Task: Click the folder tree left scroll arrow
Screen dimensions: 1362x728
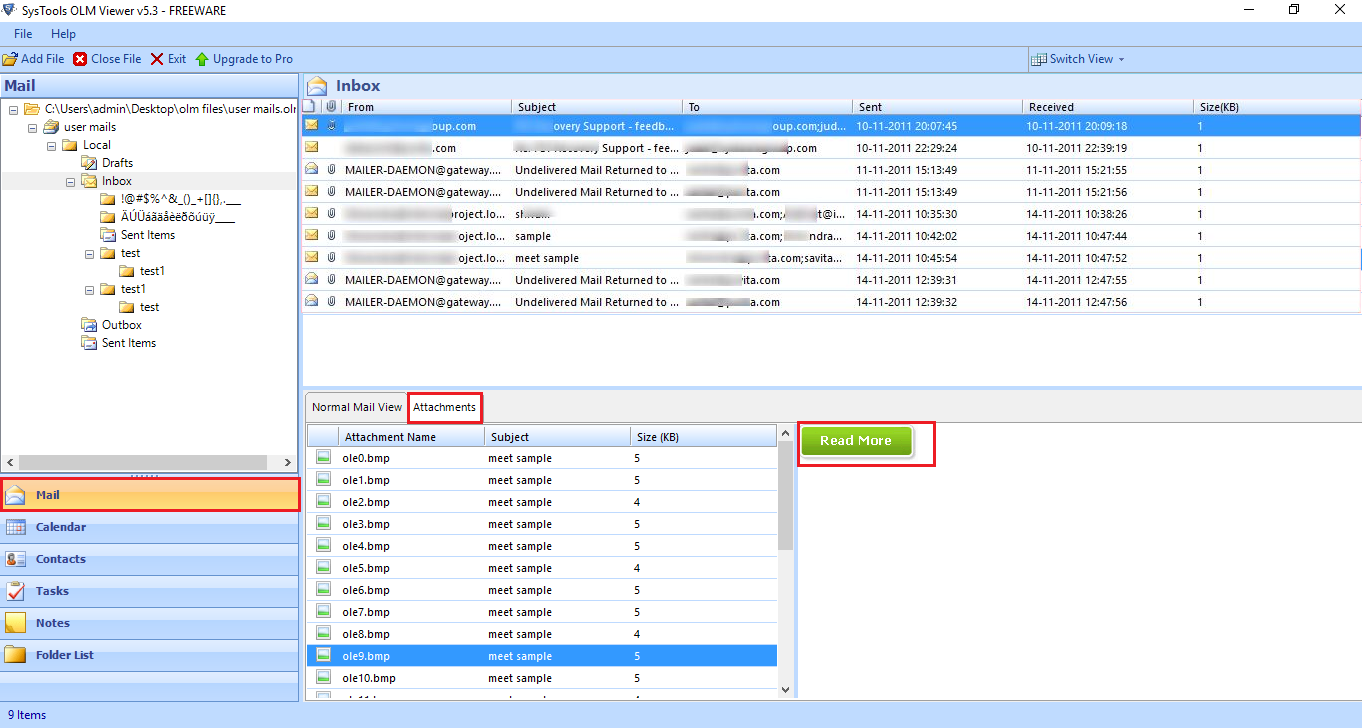Action: coord(10,463)
